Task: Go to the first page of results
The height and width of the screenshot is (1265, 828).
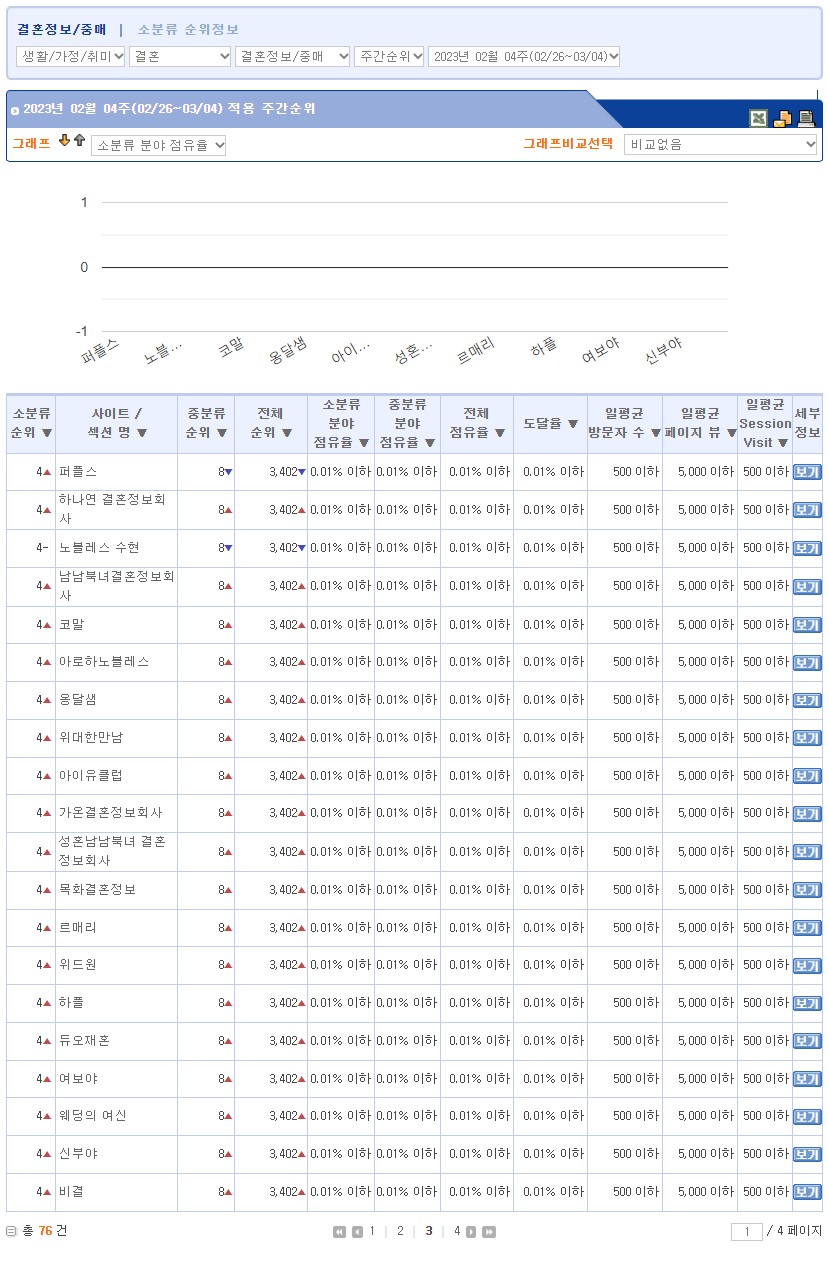Action: click(x=339, y=1232)
